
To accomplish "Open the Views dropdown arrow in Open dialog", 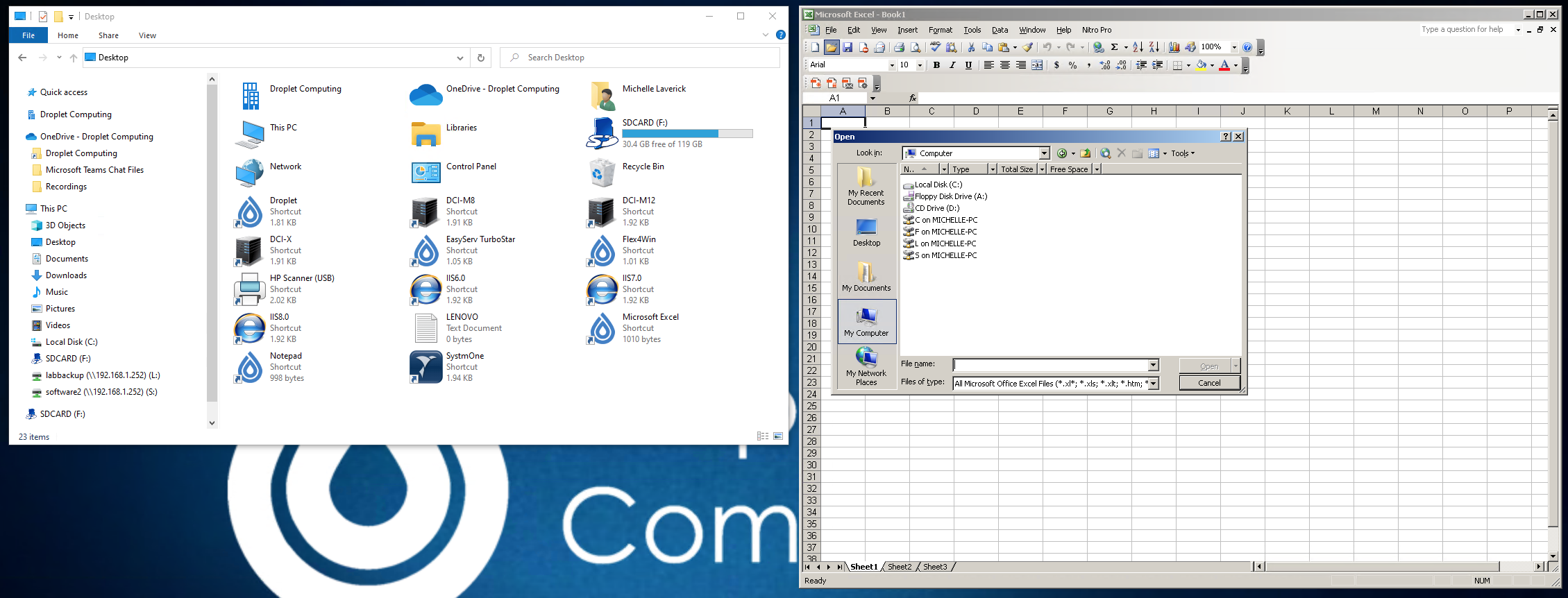I will point(1165,153).
